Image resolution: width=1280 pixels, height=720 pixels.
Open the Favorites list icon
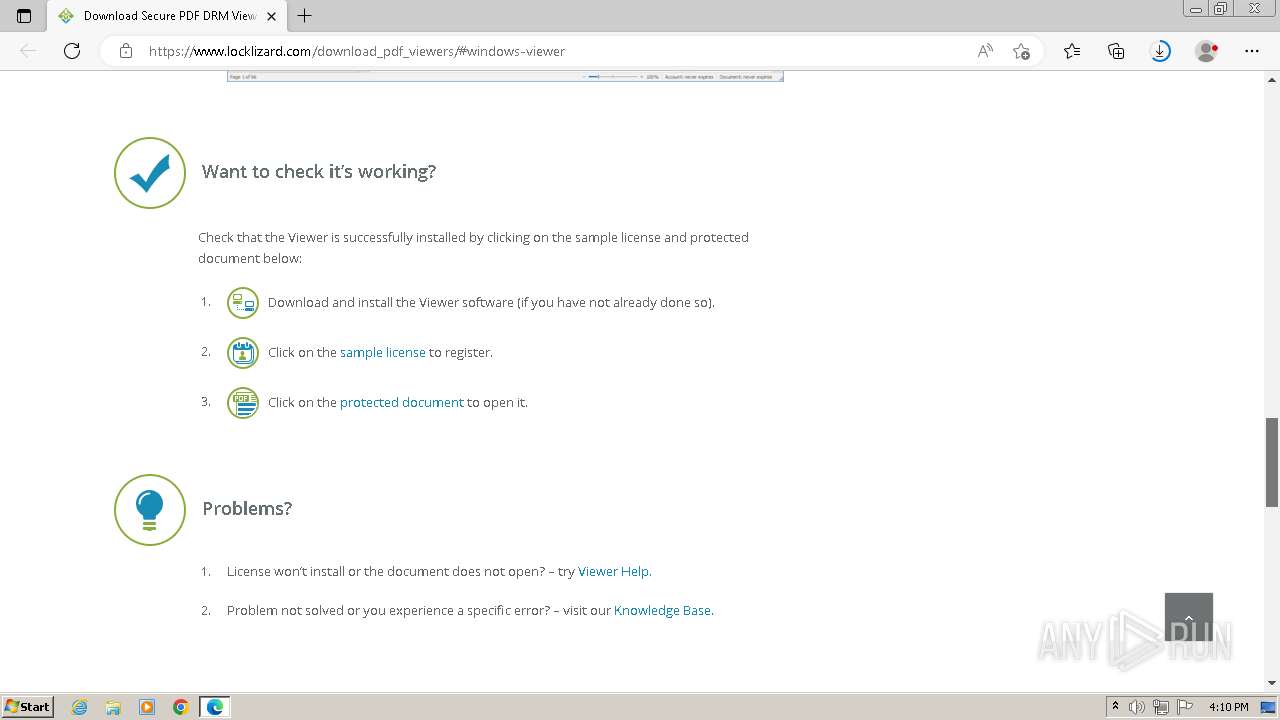(1072, 51)
